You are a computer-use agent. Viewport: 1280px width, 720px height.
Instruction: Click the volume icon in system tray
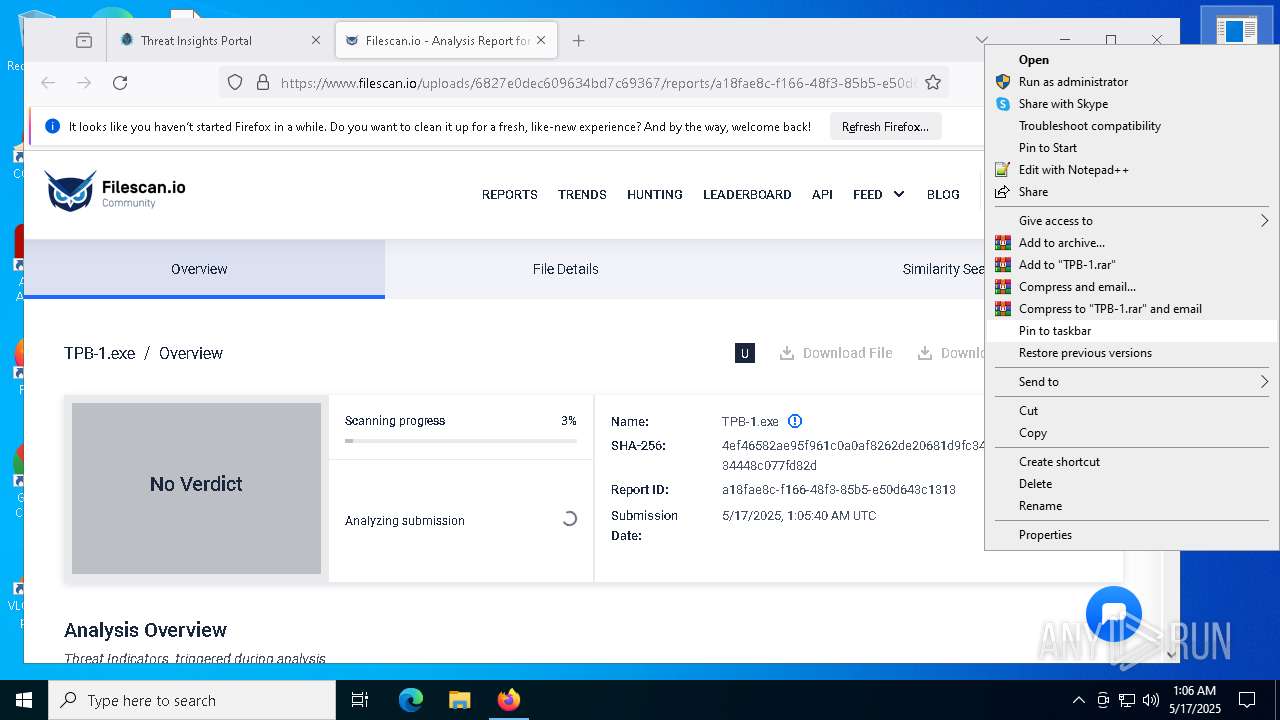[x=1151, y=700]
